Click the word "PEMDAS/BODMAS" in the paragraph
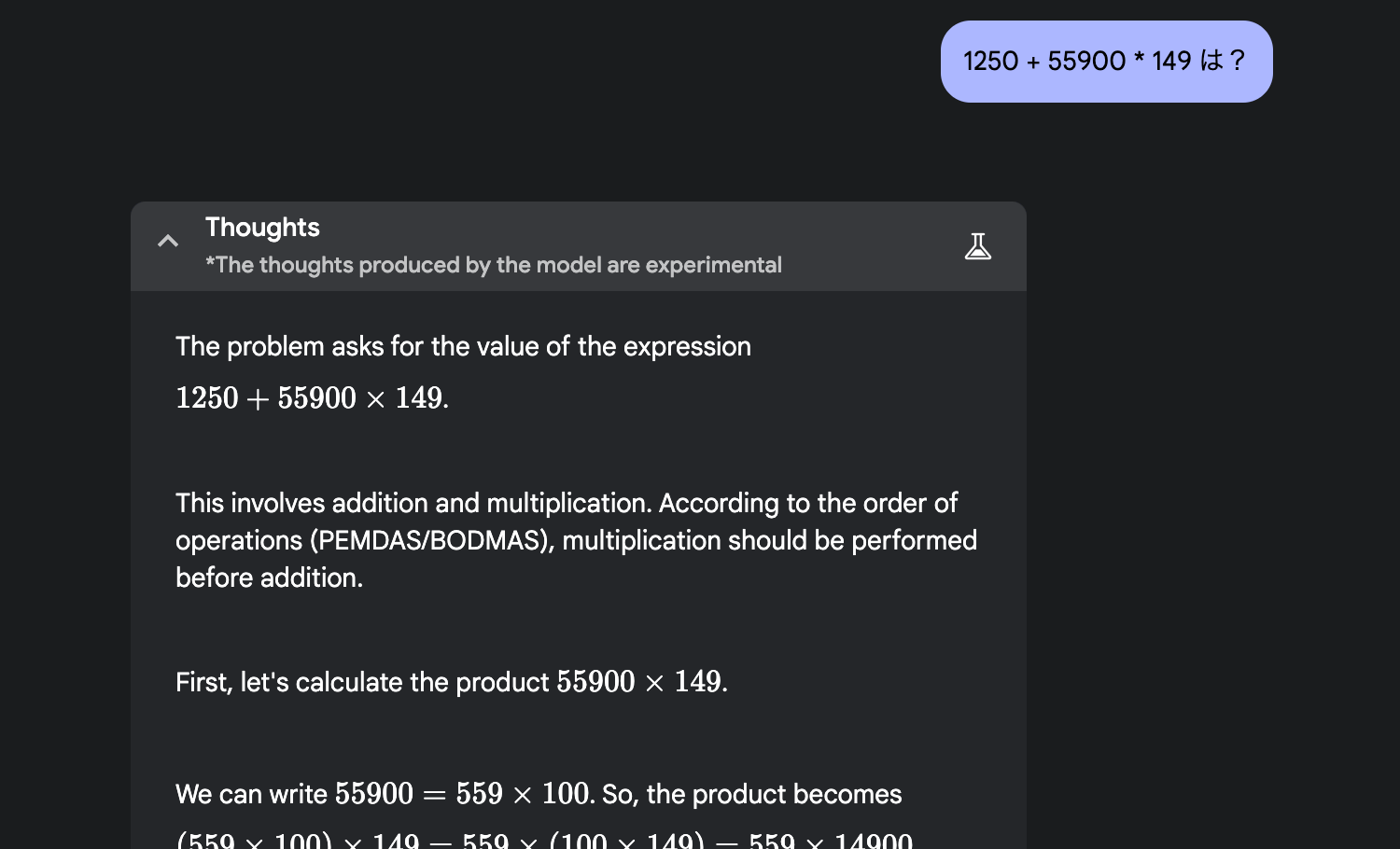This screenshot has width=1400, height=849. (431, 541)
